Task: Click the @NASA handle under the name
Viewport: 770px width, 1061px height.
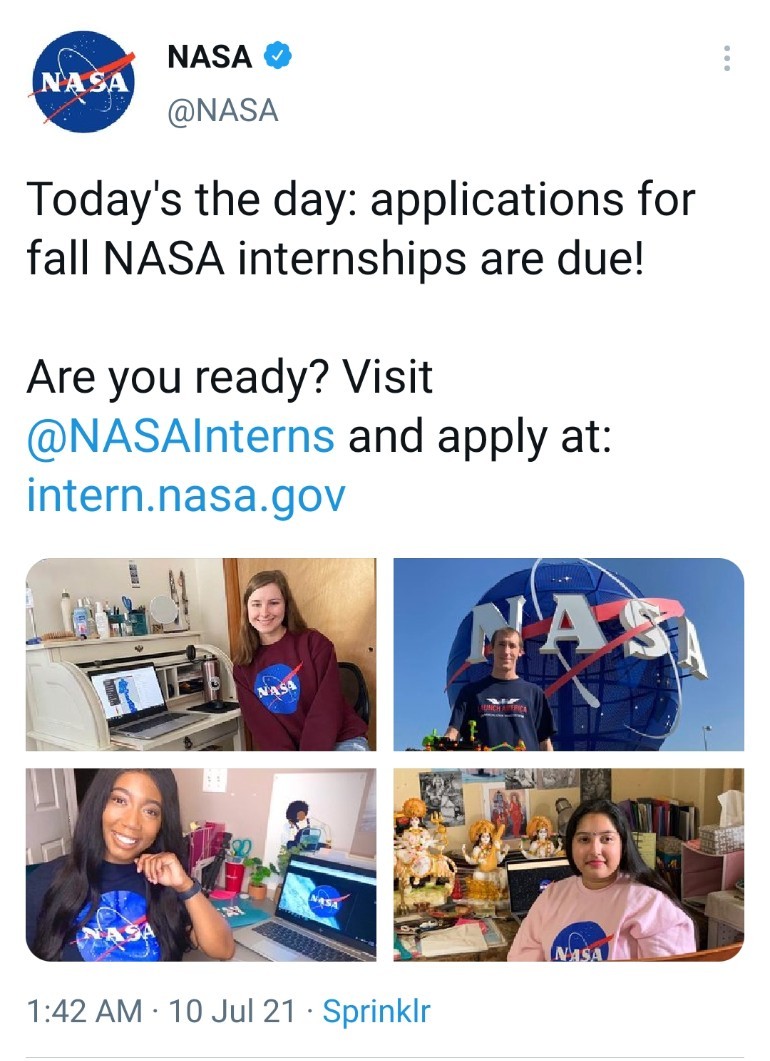Action: (x=222, y=110)
